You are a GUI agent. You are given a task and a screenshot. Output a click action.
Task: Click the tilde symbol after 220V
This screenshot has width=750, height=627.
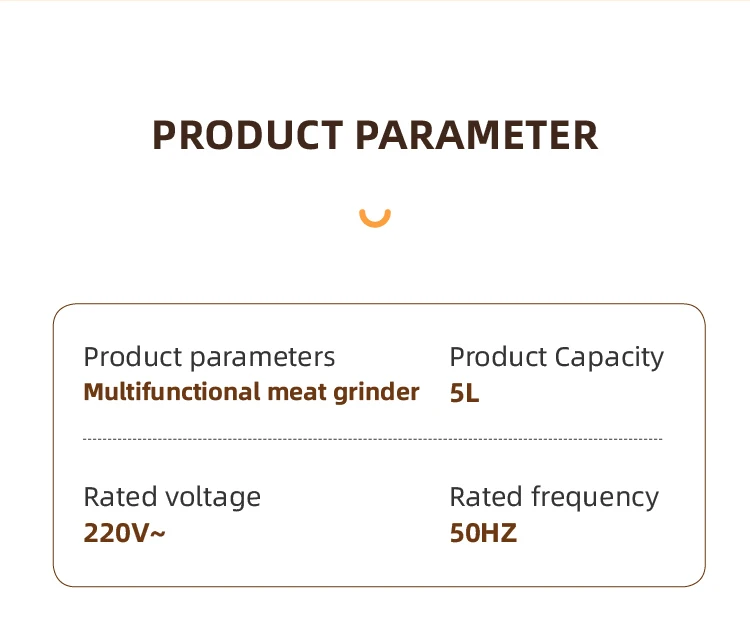tap(158, 534)
